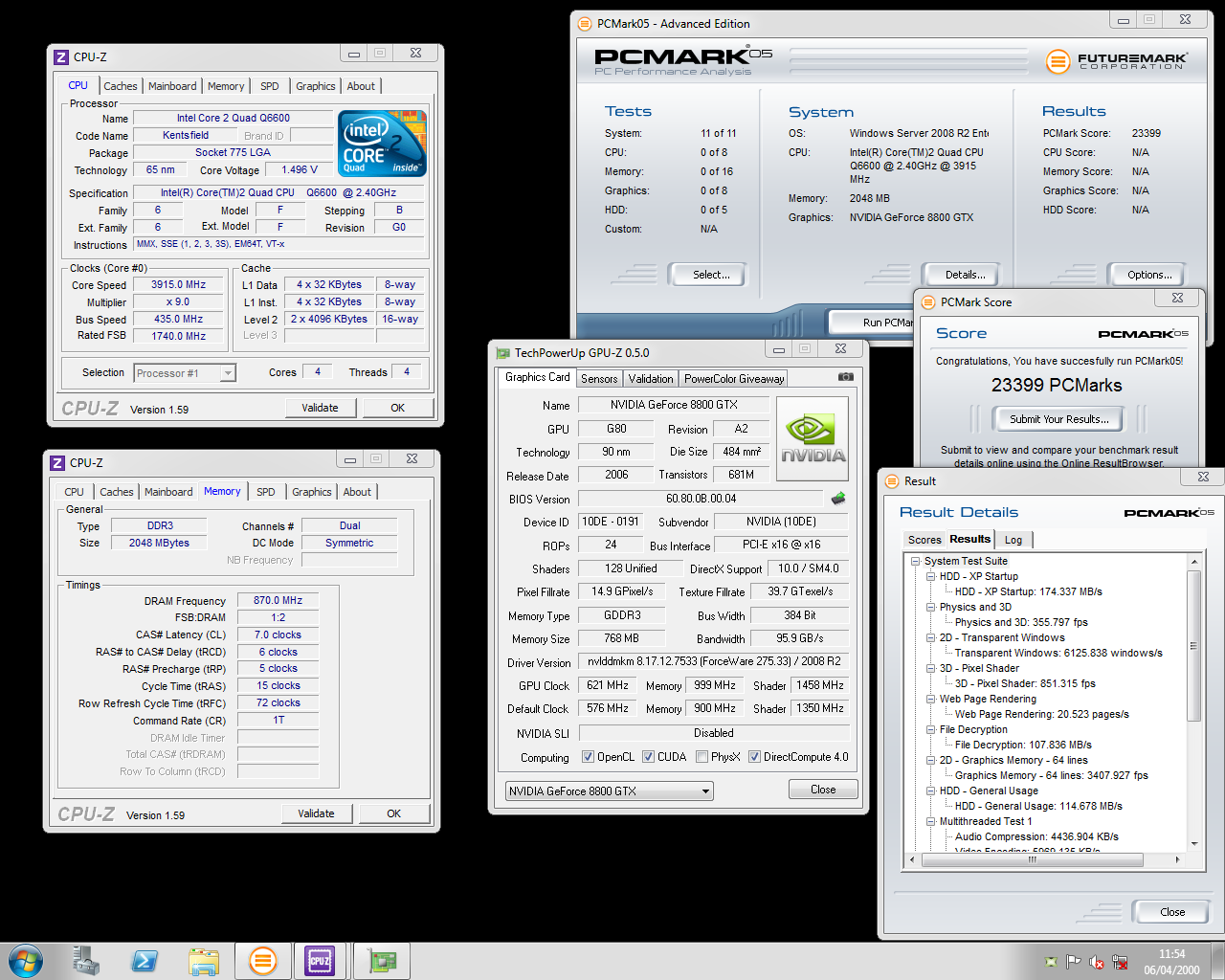Collapse the HDD - XP Startup node

tap(931, 577)
